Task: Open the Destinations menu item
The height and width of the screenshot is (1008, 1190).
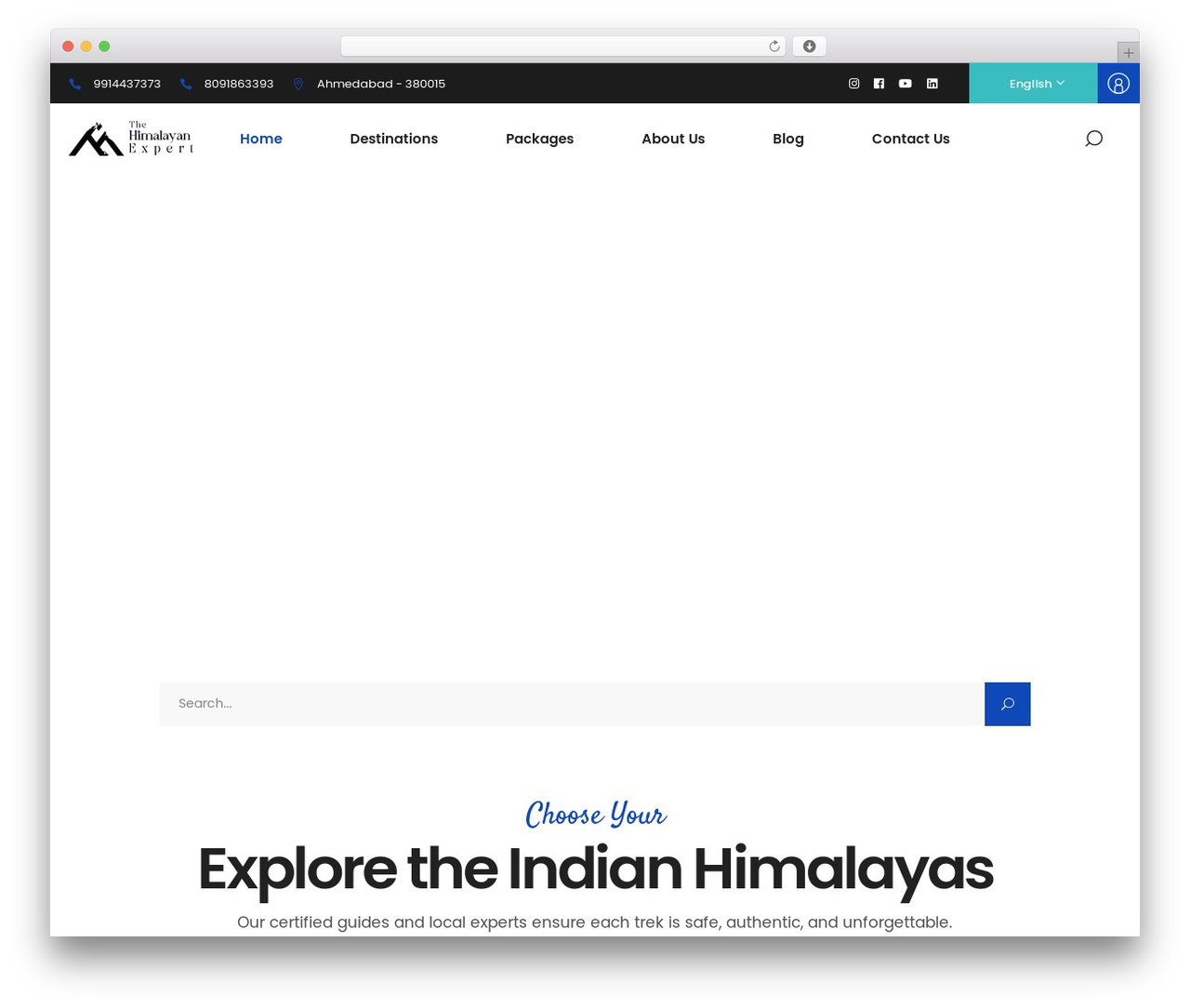Action: click(394, 139)
